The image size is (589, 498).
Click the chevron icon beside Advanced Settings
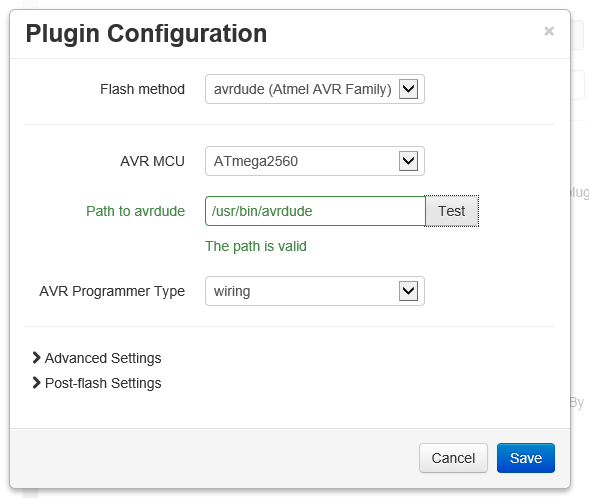click(36, 358)
